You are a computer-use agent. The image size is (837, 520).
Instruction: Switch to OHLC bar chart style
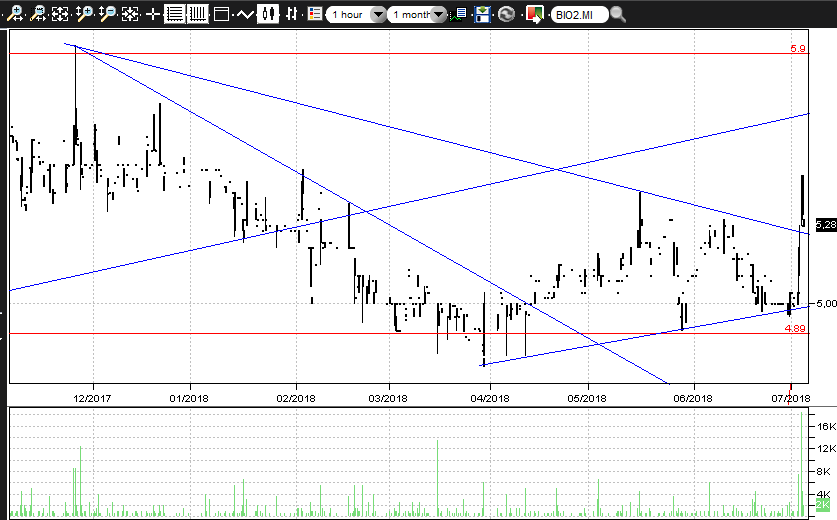tap(291, 14)
